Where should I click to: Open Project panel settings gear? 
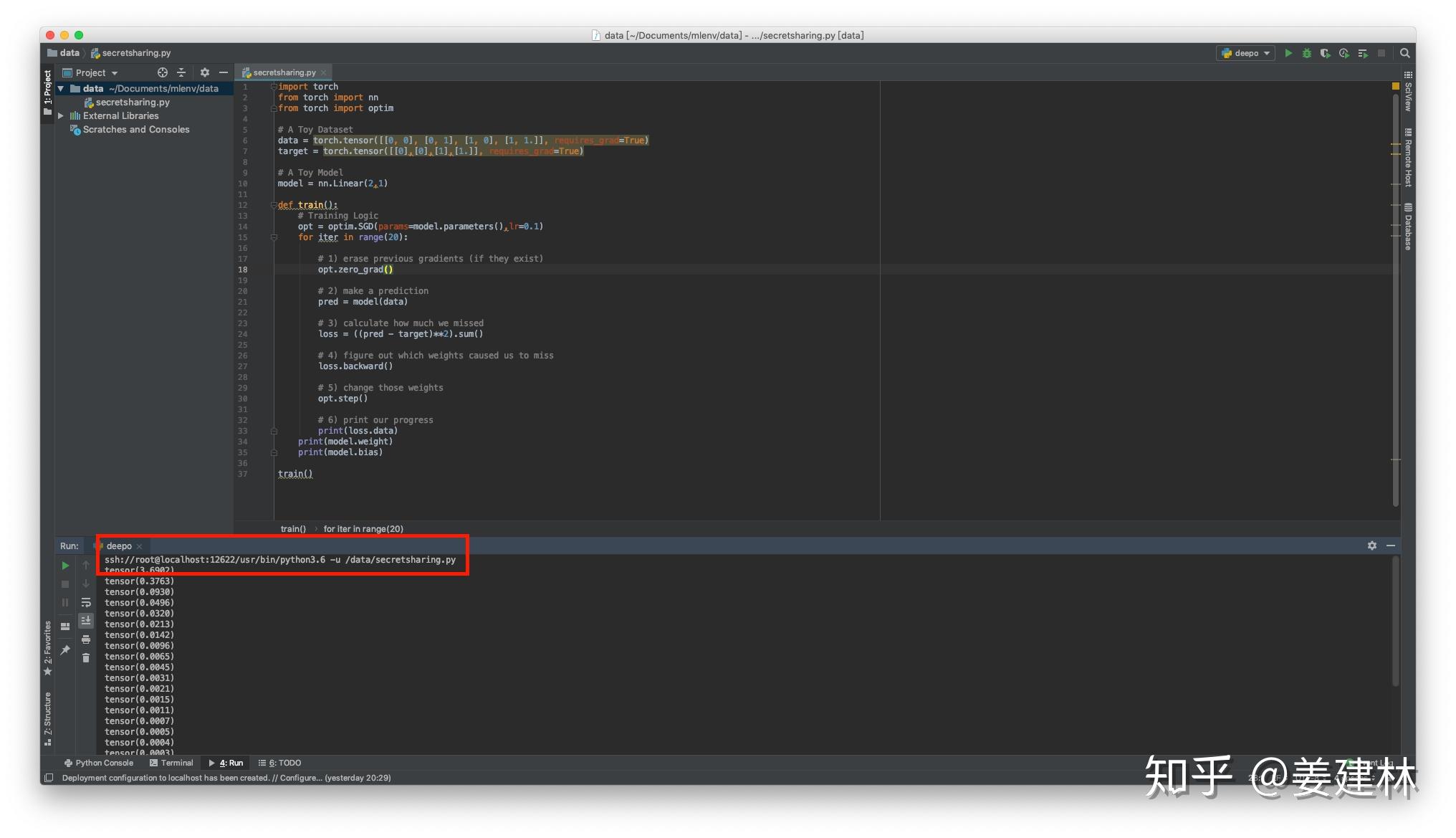(205, 72)
